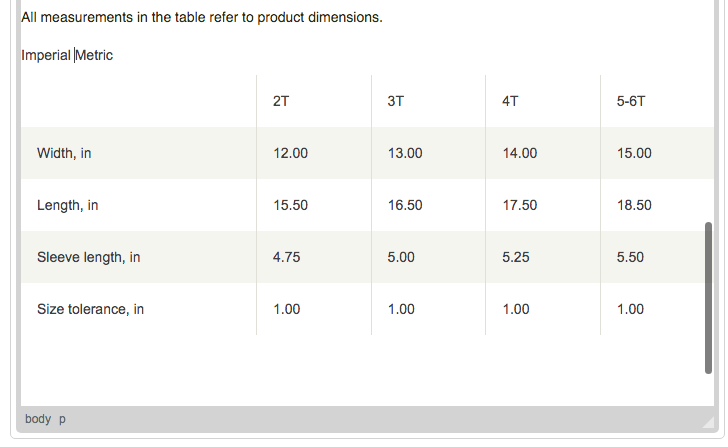
Task: Select the p element path item
Action: (62, 419)
